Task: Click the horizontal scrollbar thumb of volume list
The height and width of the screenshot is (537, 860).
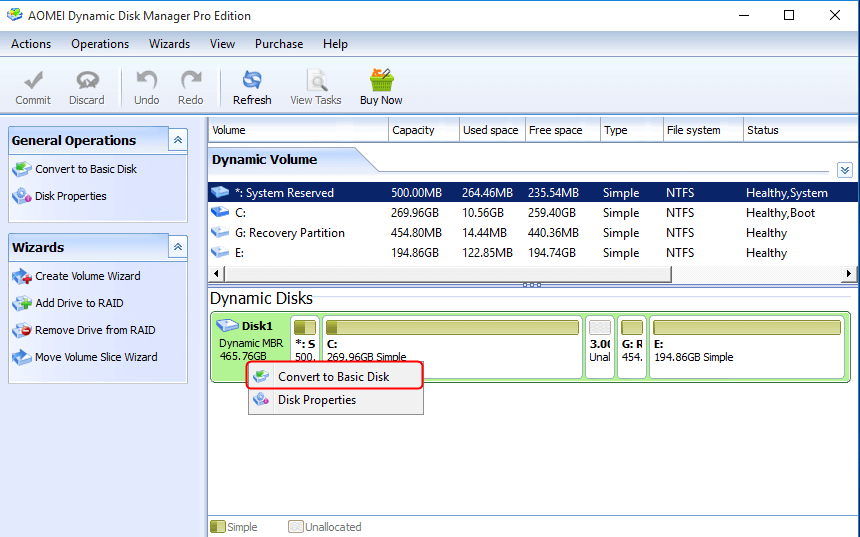Action: (x=448, y=273)
